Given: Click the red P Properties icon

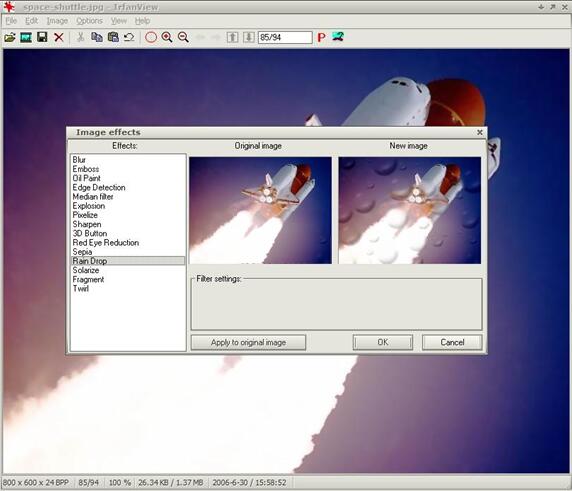Looking at the screenshot, I should point(321,37).
